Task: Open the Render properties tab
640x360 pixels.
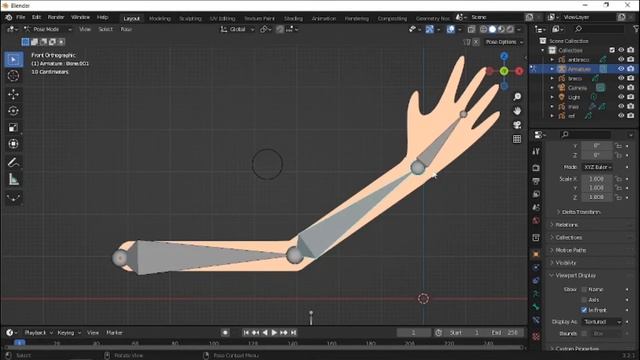Action: click(x=536, y=168)
